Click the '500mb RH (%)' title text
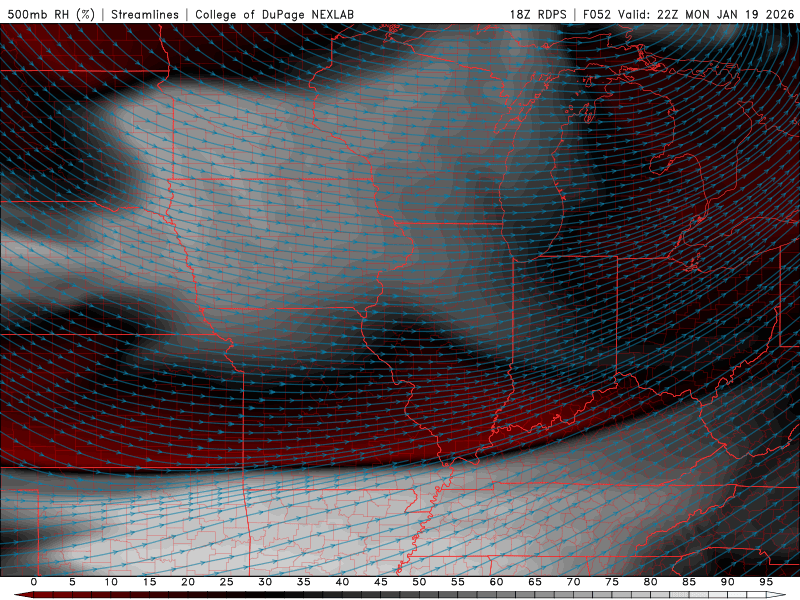Image resolution: width=800 pixels, height=600 pixels. (51, 14)
